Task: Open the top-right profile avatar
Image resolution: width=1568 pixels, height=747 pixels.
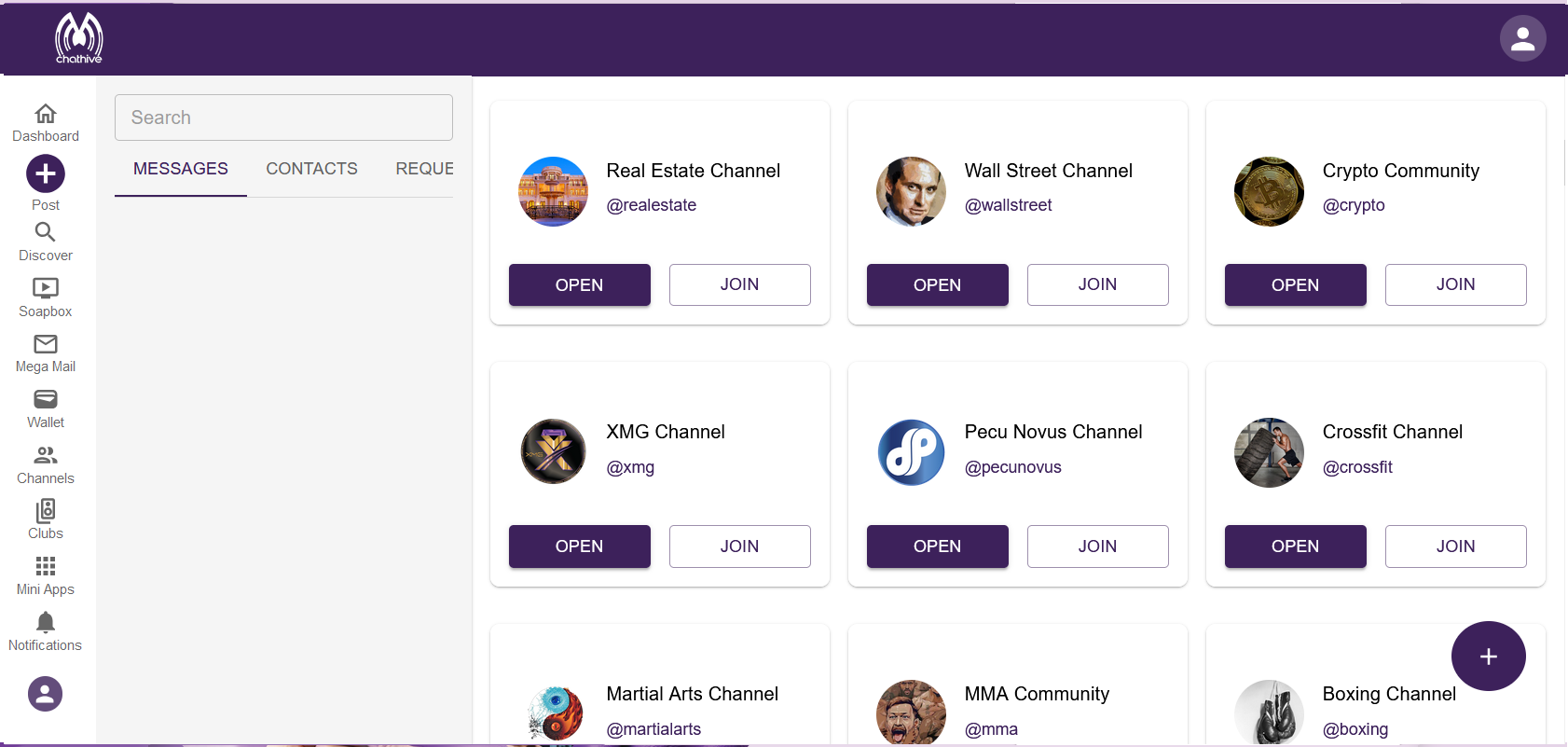Action: tap(1522, 38)
